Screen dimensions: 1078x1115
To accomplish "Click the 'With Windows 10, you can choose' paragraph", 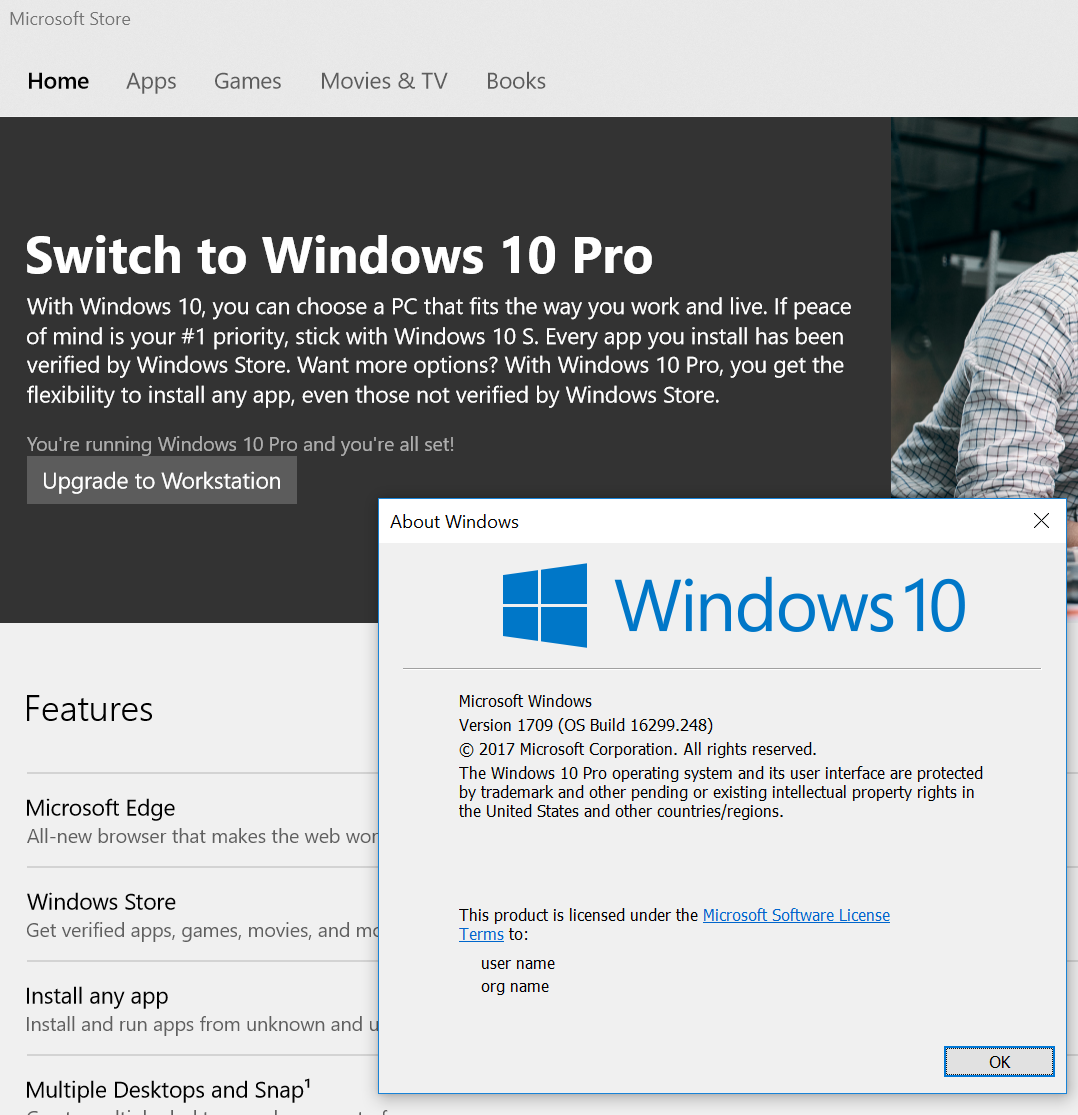I will [439, 351].
